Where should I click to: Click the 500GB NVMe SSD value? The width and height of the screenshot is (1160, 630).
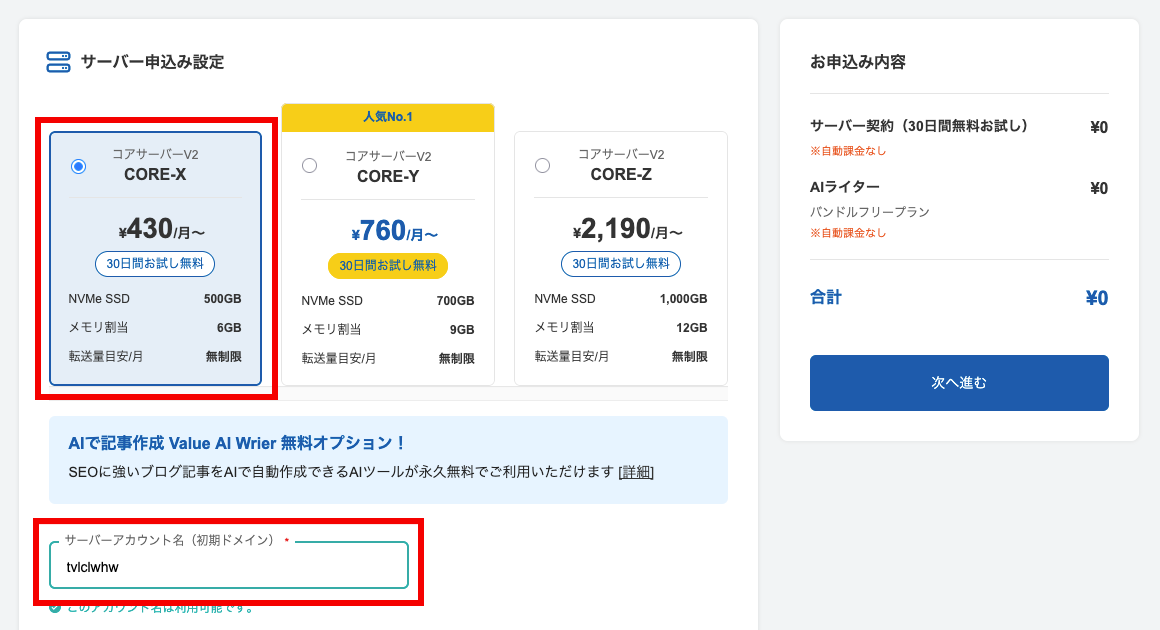(223, 299)
